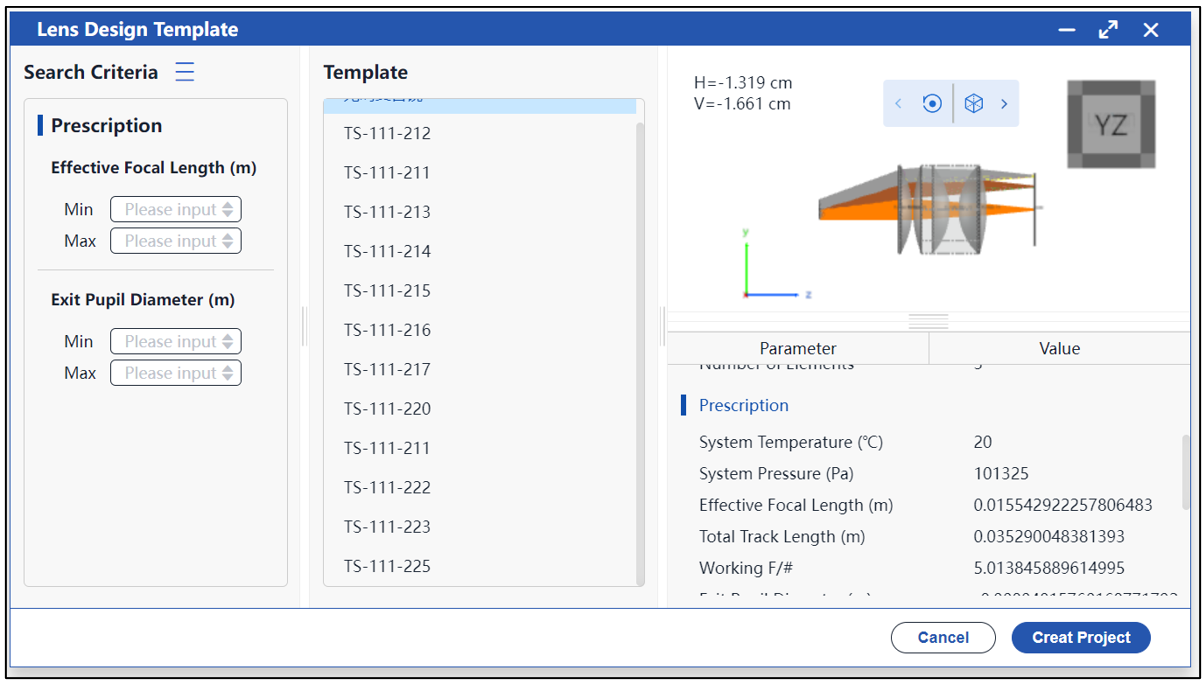The width and height of the screenshot is (1204, 683).
Task: Click the Creat Project button
Action: tap(1081, 637)
